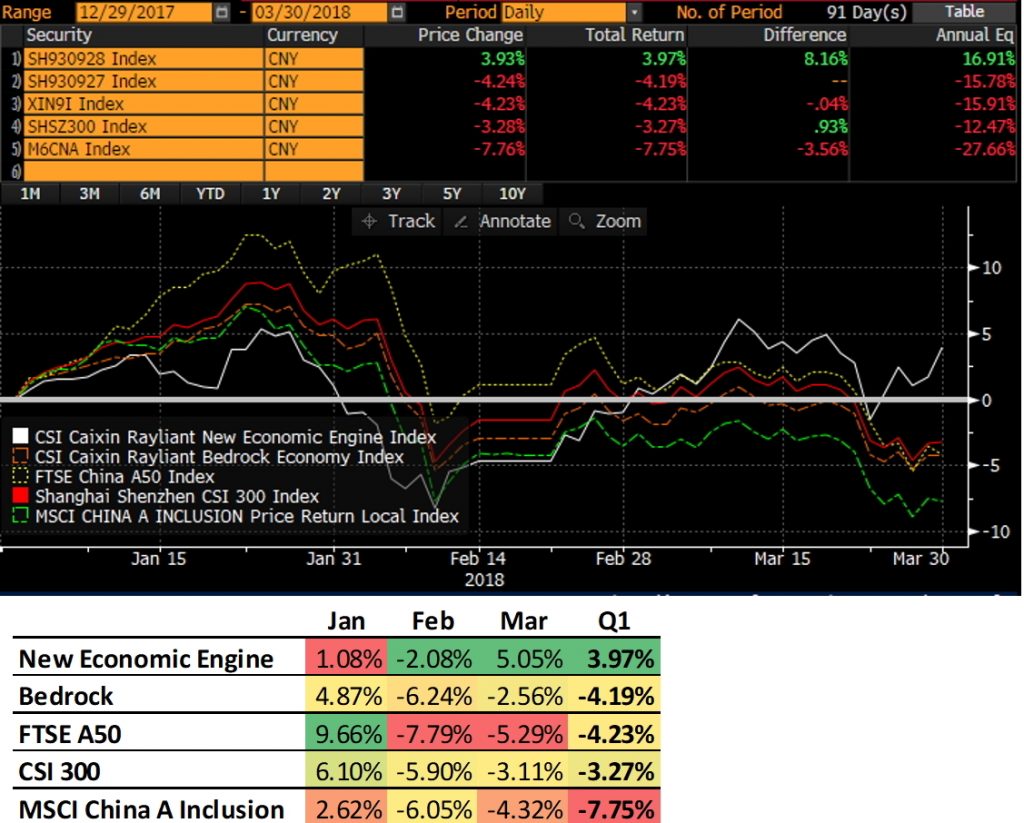This screenshot has width=1024, height=823.
Task: Click the -7.76% price change value
Action: [x=499, y=149]
